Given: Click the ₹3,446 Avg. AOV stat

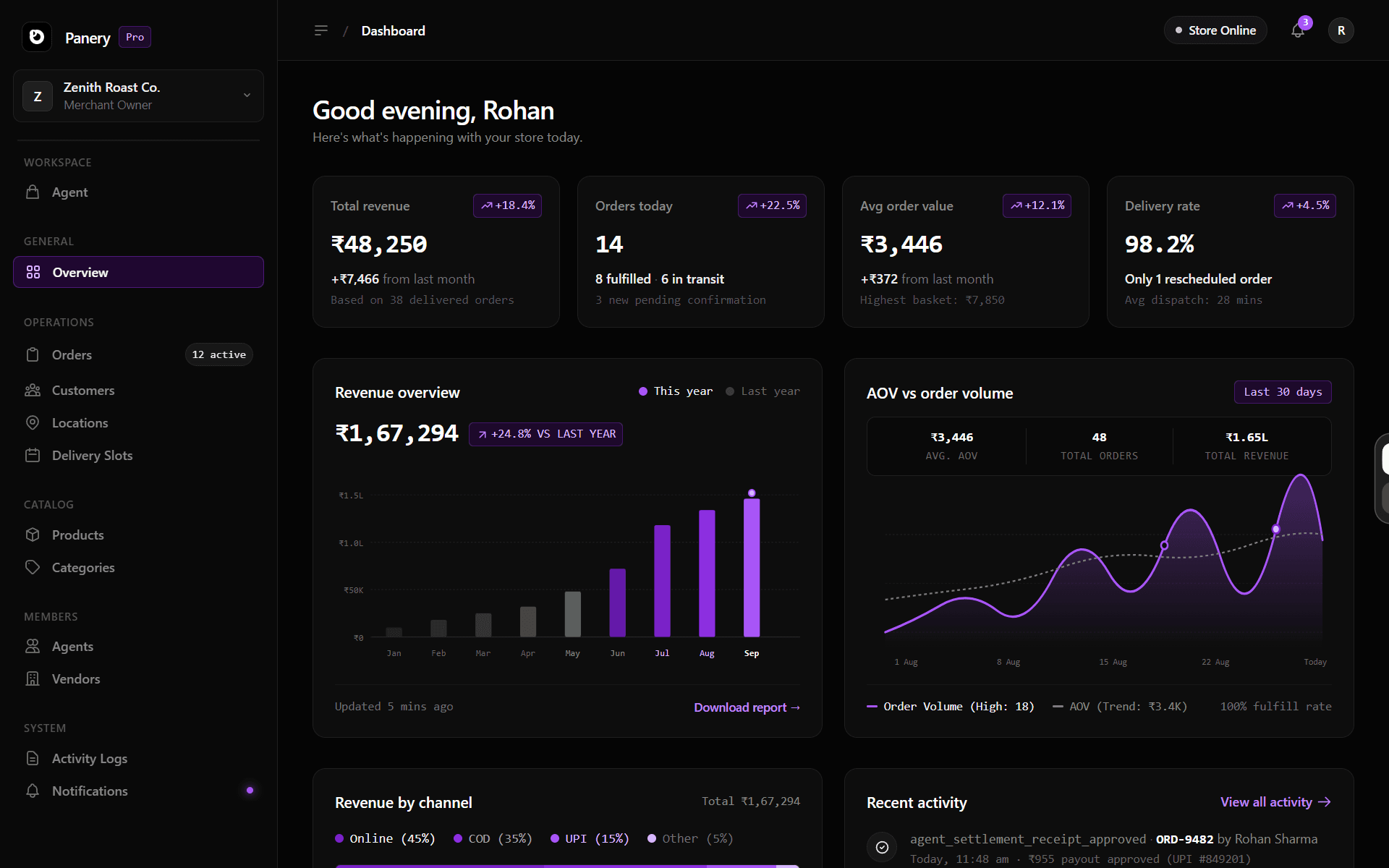Looking at the screenshot, I should pyautogui.click(x=951, y=446).
